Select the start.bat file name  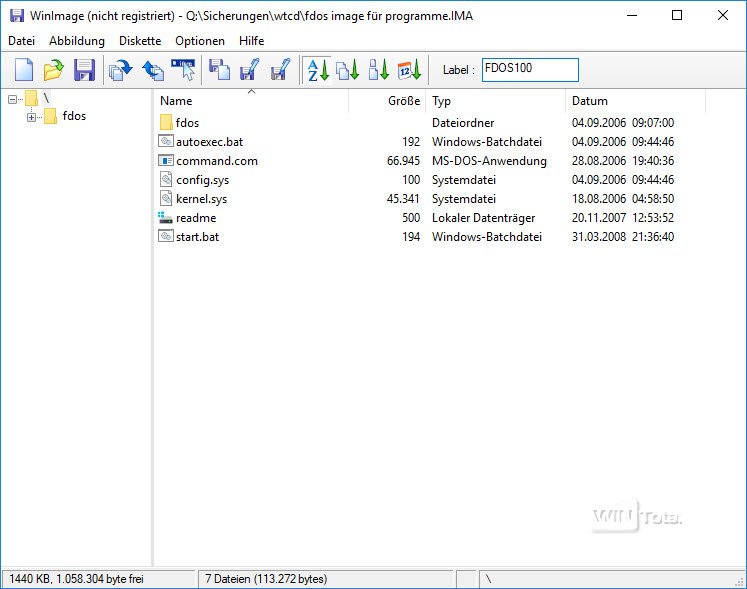pyautogui.click(x=198, y=237)
